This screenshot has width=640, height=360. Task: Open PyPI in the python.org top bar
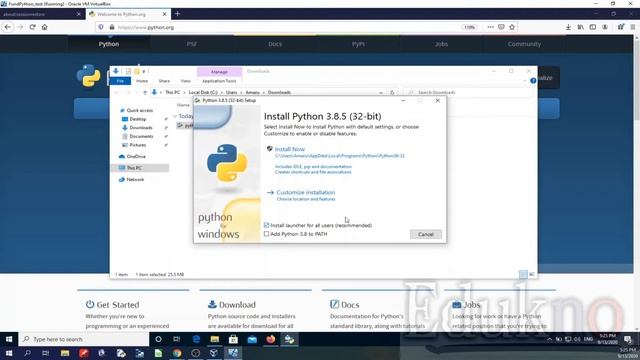point(358,44)
